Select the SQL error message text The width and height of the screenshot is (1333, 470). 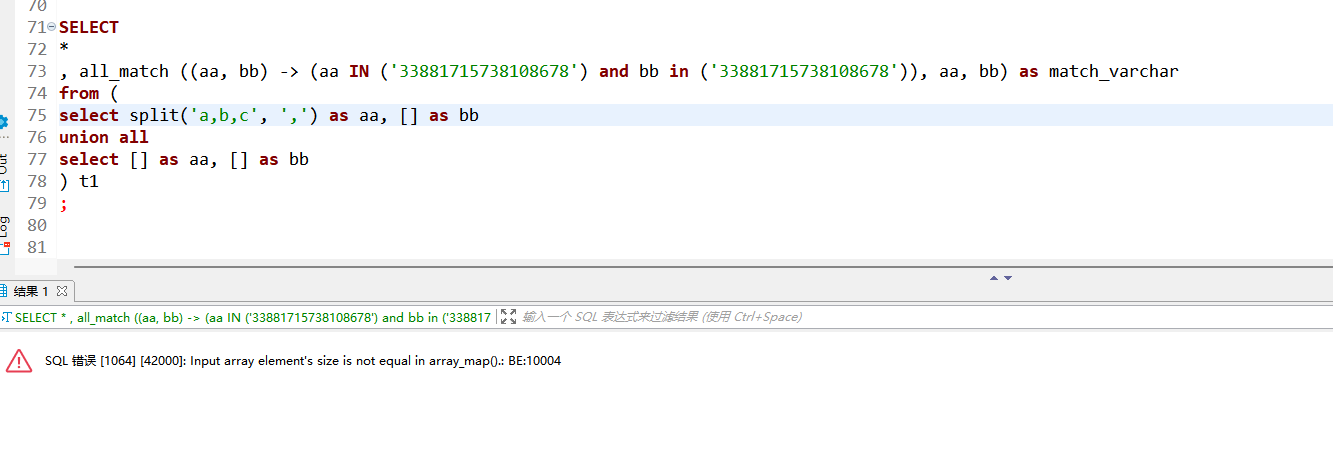(302, 361)
